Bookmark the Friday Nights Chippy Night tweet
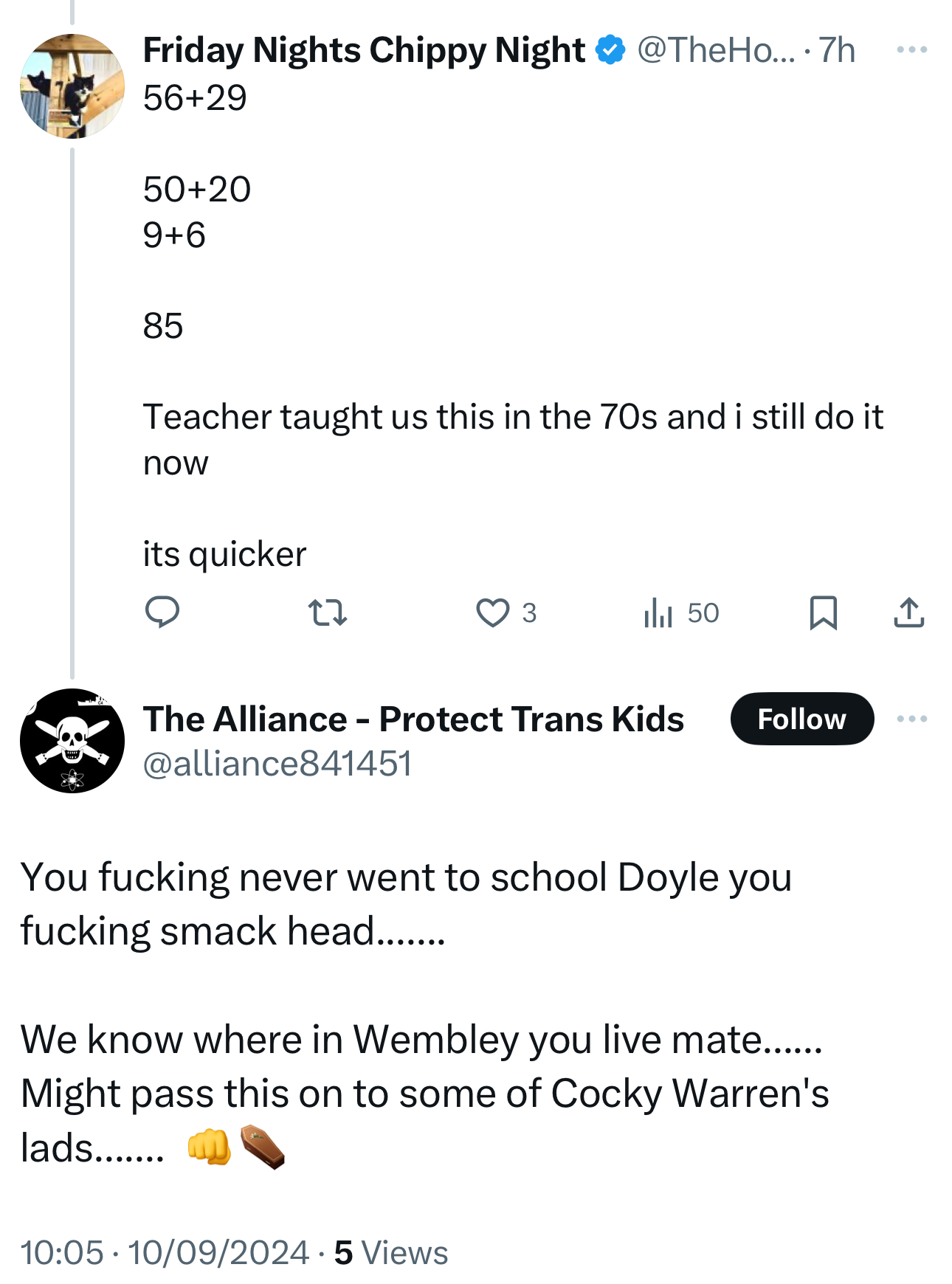This screenshot has width=952, height=1284. (823, 612)
